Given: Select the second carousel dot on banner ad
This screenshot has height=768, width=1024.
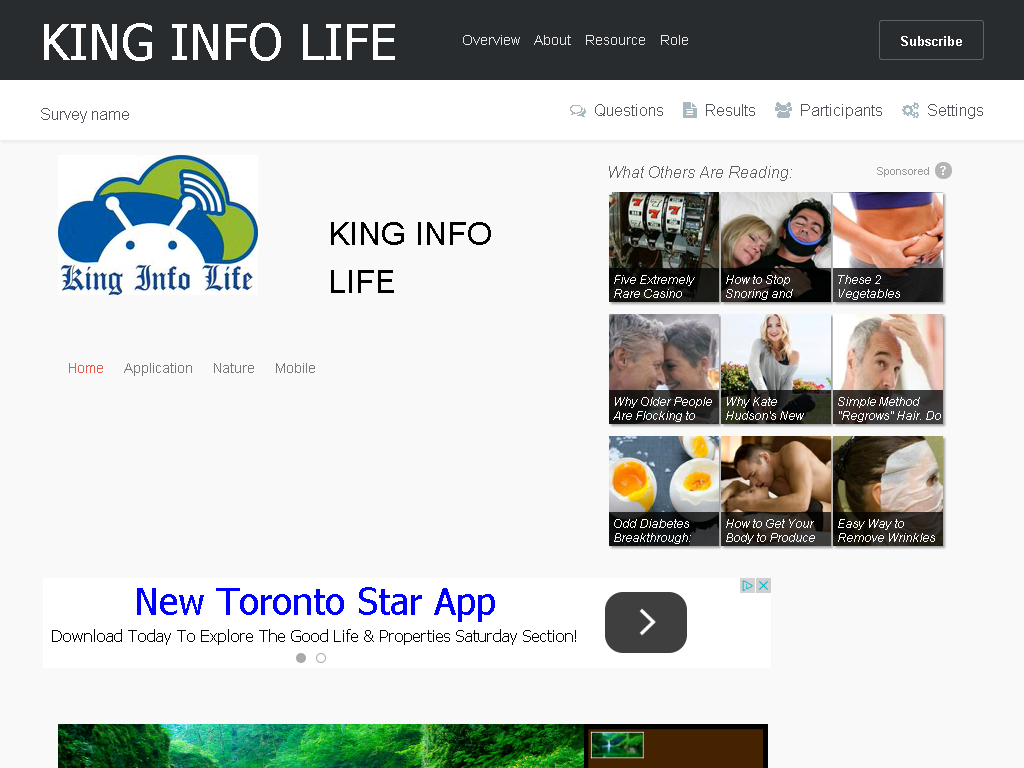Looking at the screenshot, I should pyautogui.click(x=321, y=658).
